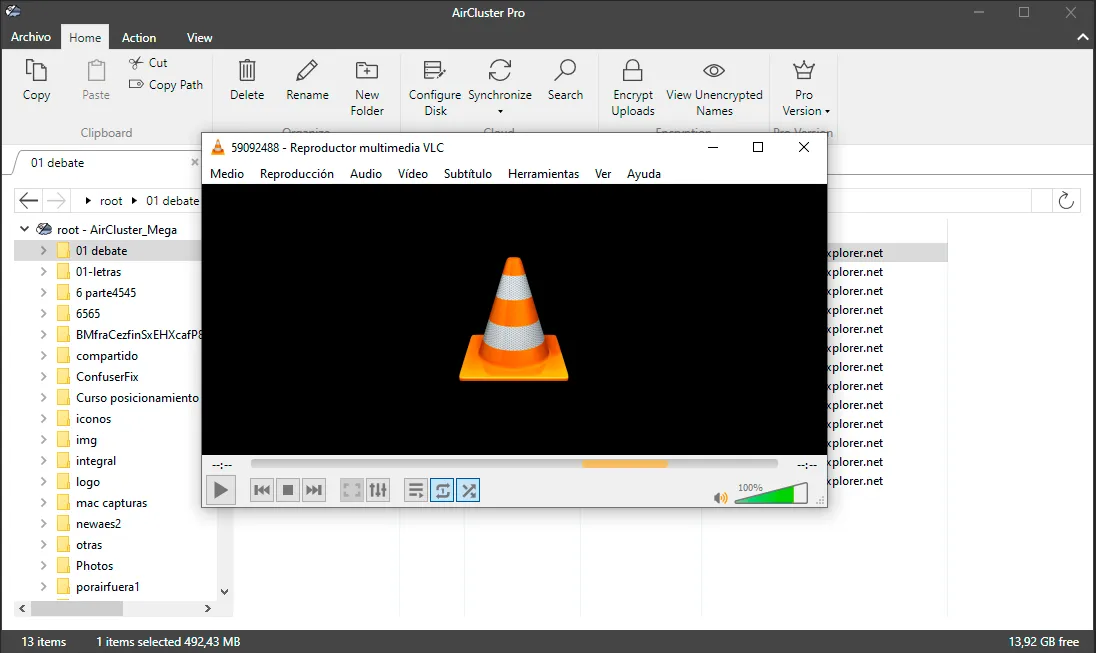
Task: Switch to the View ribbon tab
Action: pyautogui.click(x=199, y=38)
